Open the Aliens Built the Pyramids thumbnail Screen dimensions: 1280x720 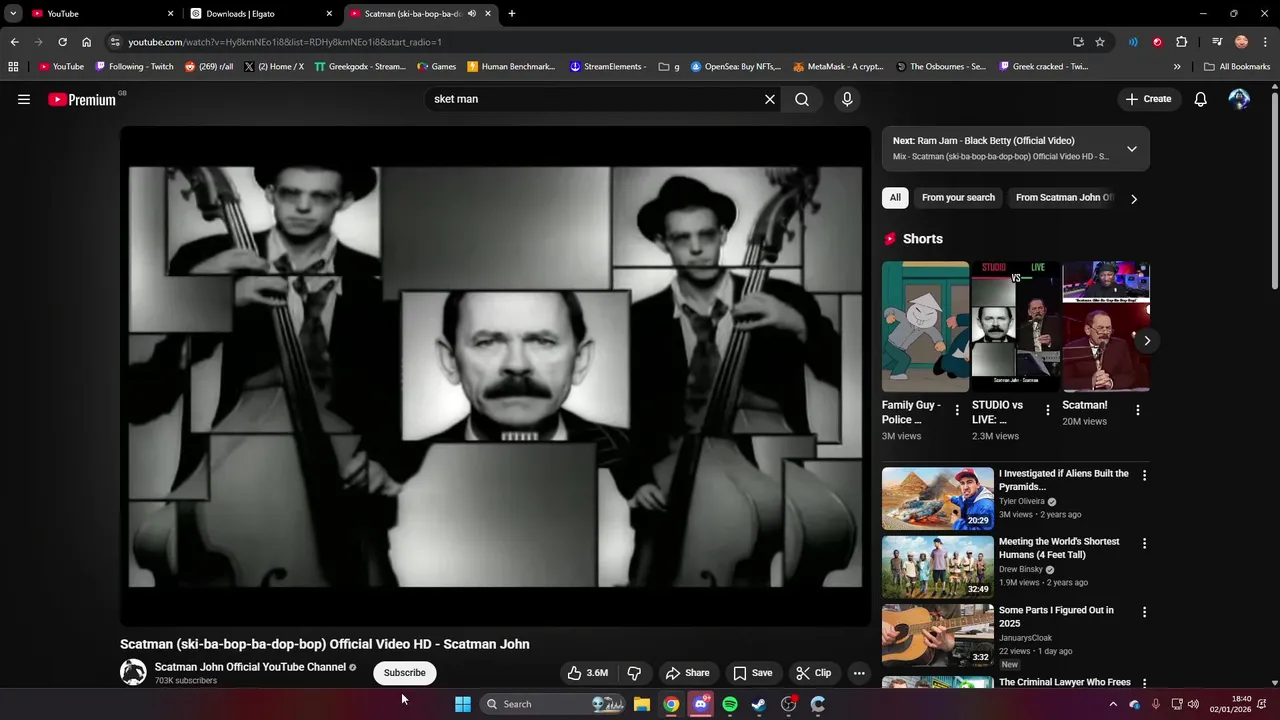pos(938,498)
